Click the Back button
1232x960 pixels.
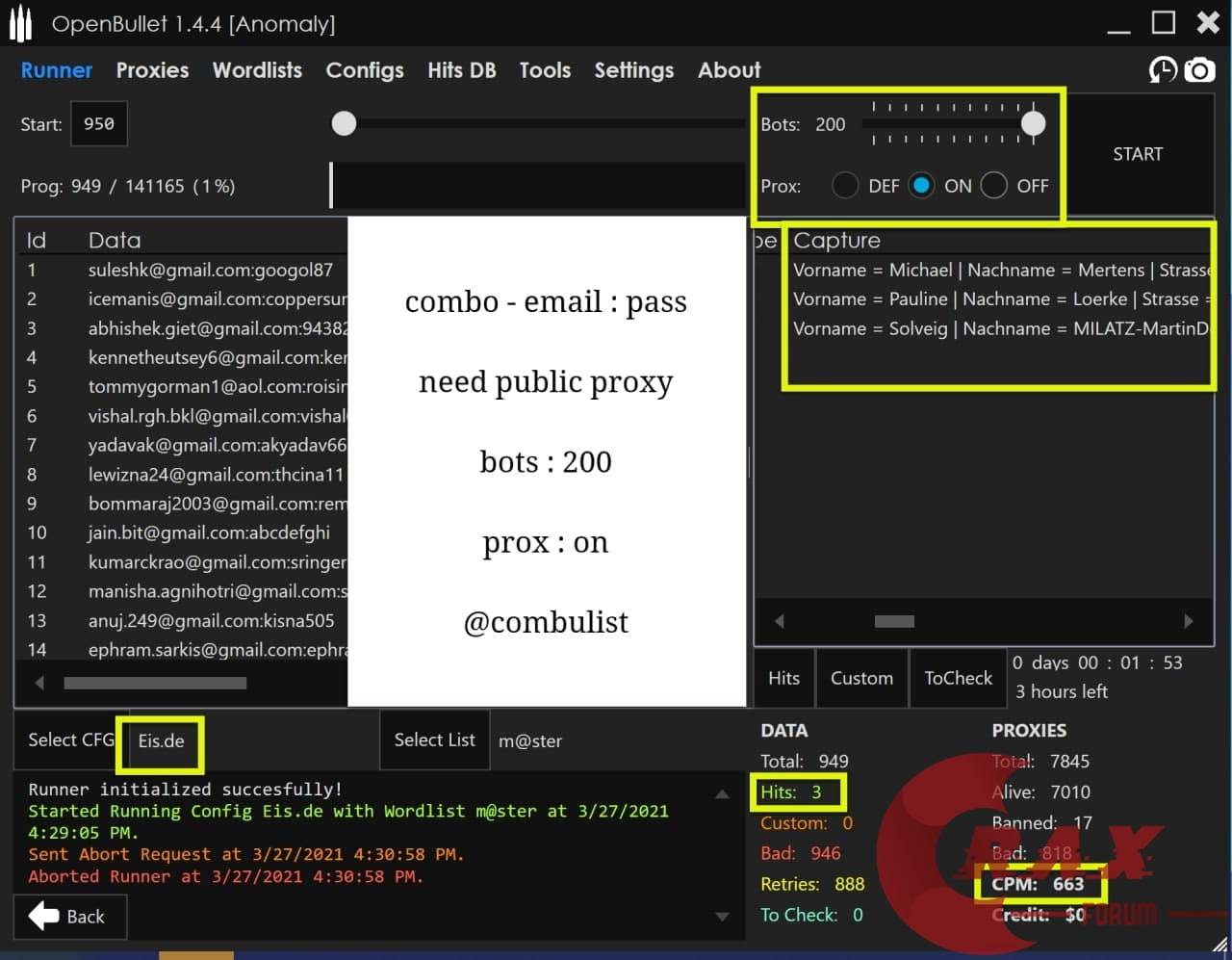point(69,916)
